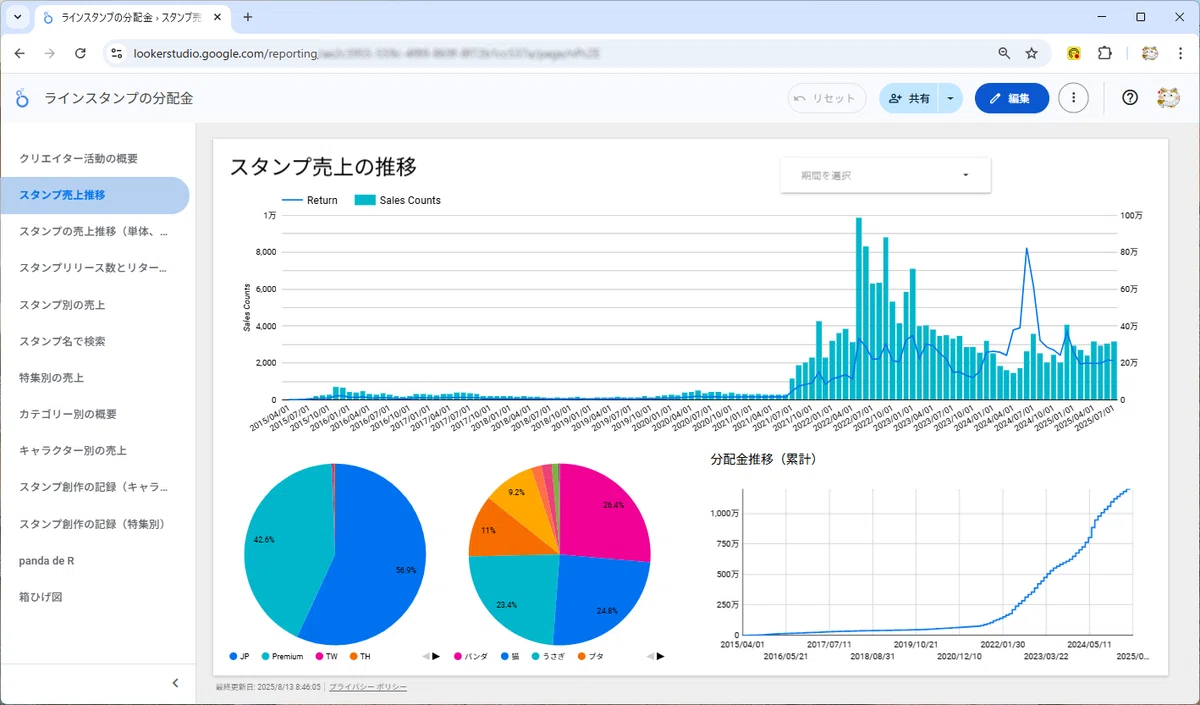
Task: Click the 共有 share button
Action: tap(909, 98)
